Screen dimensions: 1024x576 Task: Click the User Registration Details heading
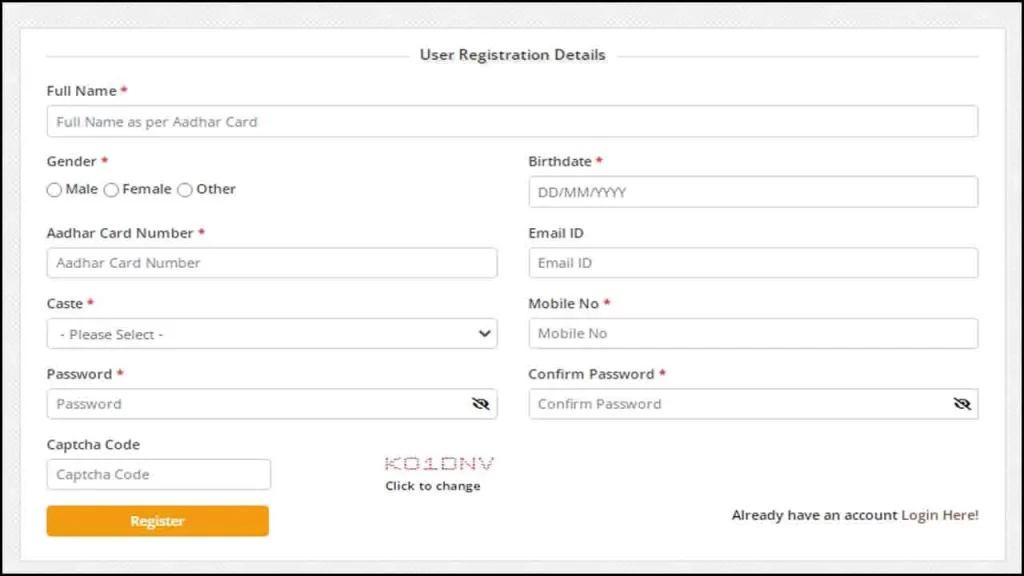[x=511, y=55]
